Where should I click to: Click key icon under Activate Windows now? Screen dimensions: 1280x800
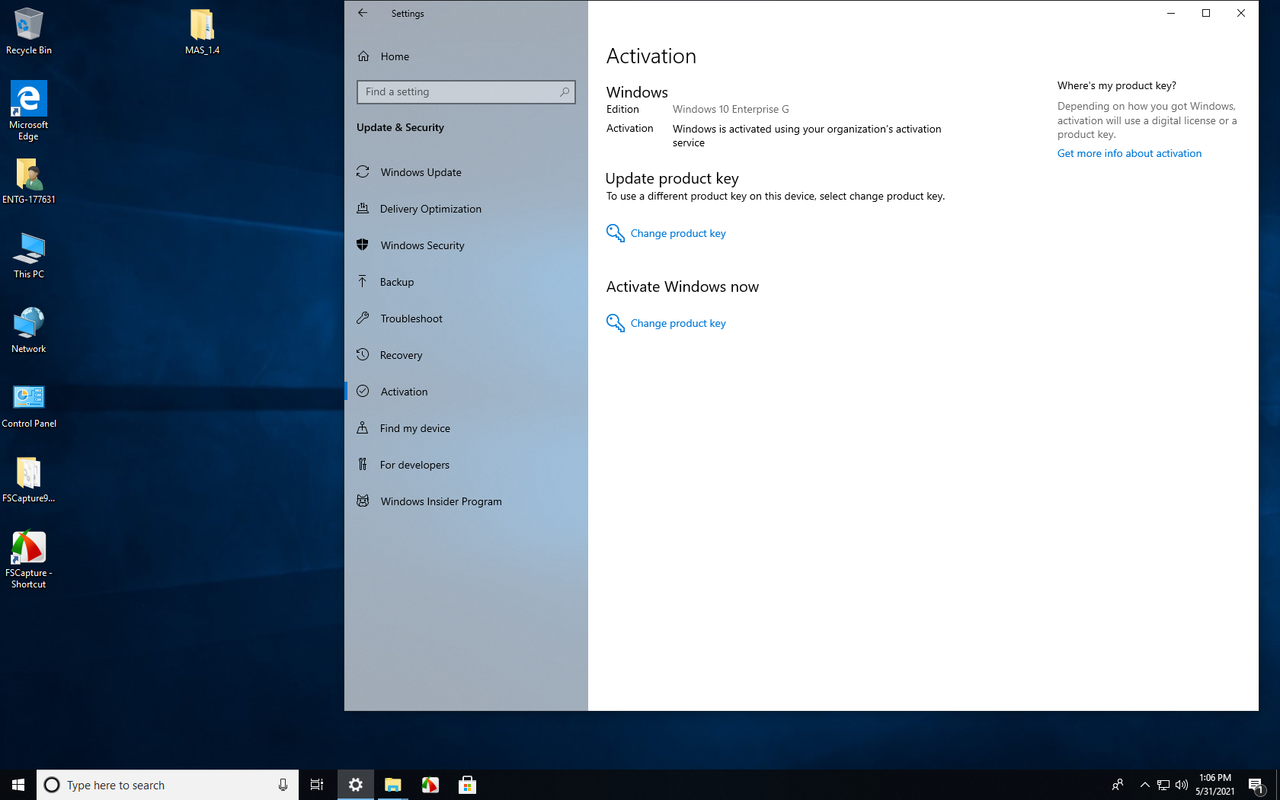tap(615, 323)
